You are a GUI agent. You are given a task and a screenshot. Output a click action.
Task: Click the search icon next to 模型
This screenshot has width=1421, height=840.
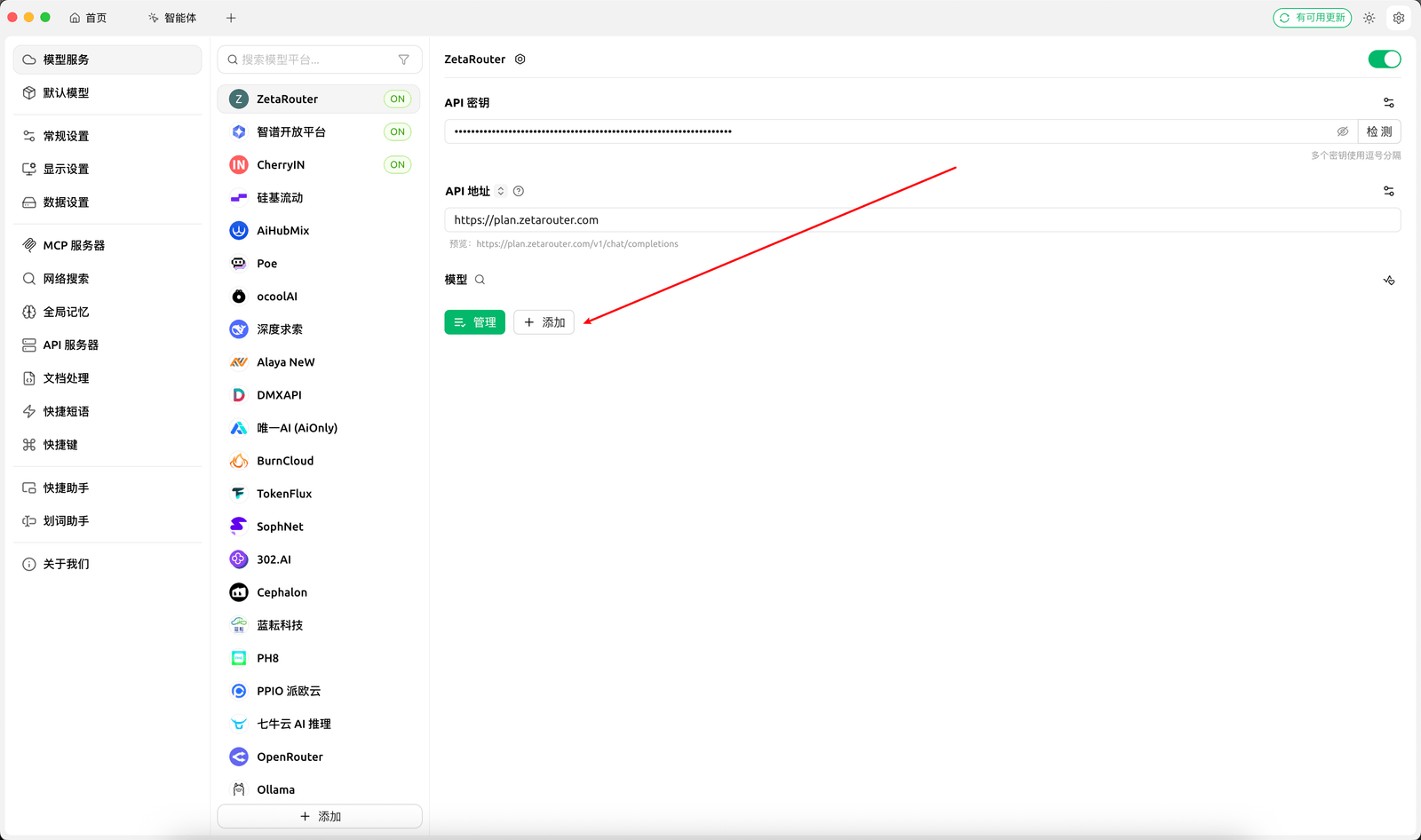[480, 280]
